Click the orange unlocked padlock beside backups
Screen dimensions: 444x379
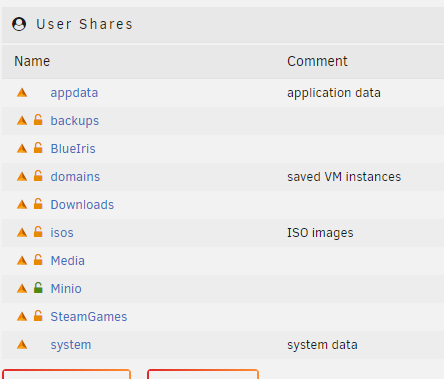click(38, 120)
